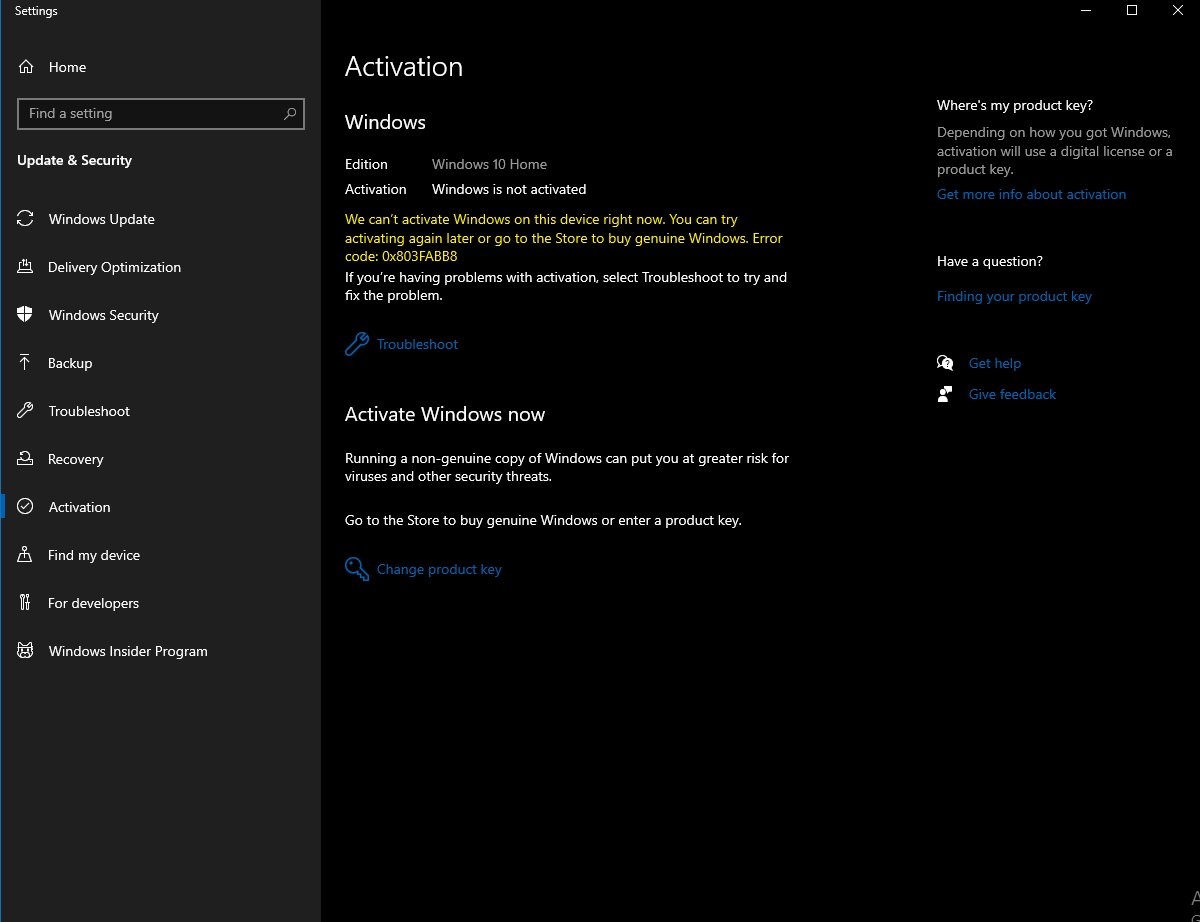The image size is (1200, 922).
Task: Click the Activate Windows now heading
Action: (x=445, y=414)
